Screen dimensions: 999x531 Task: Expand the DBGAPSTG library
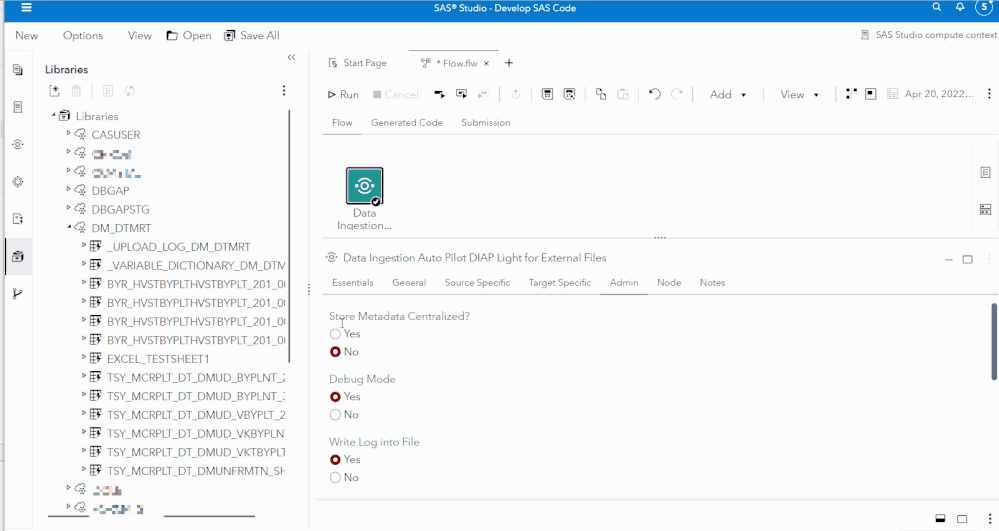[68, 208]
